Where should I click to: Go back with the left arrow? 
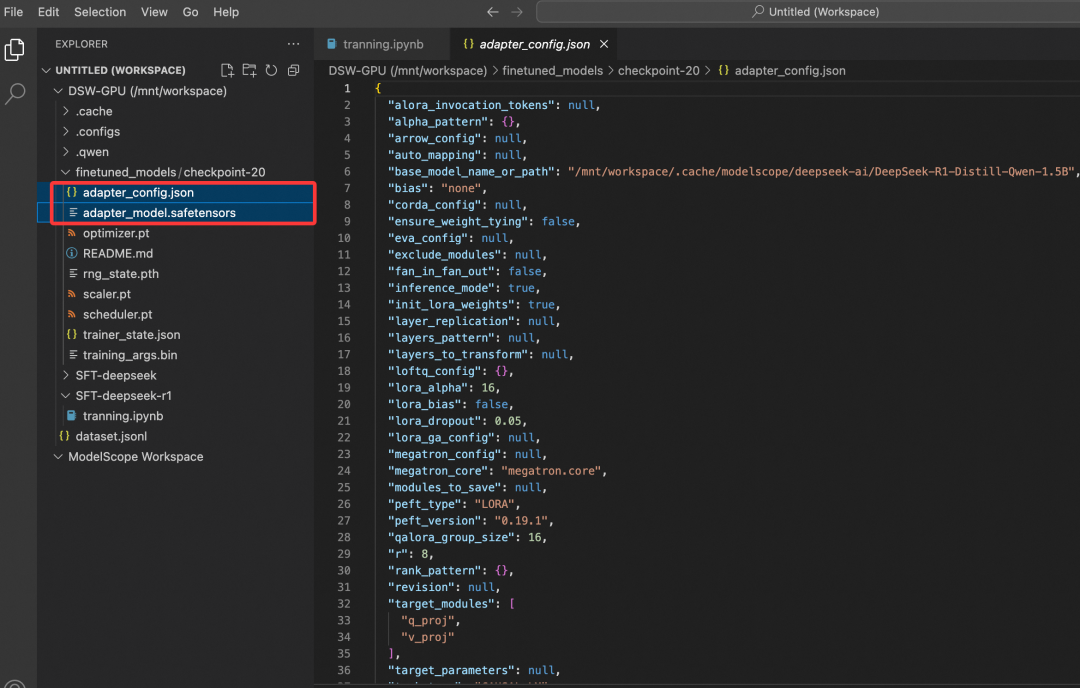point(492,12)
